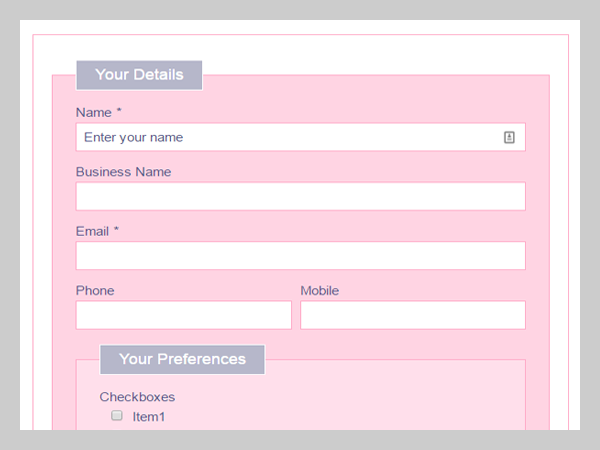Select the Email input field
Screen dimensions: 600x450
pyautogui.click(x=300, y=255)
